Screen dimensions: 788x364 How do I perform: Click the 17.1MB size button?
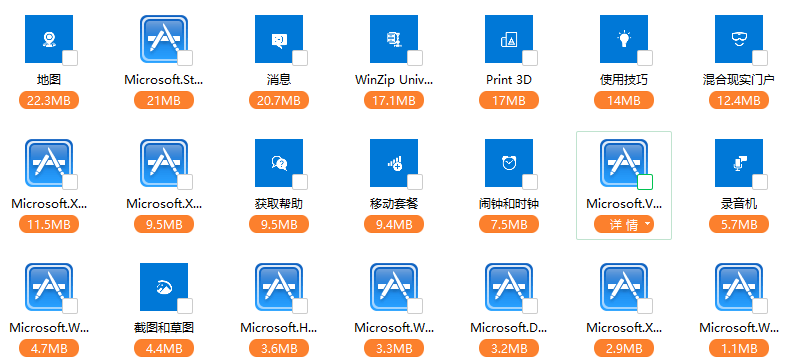[394, 100]
